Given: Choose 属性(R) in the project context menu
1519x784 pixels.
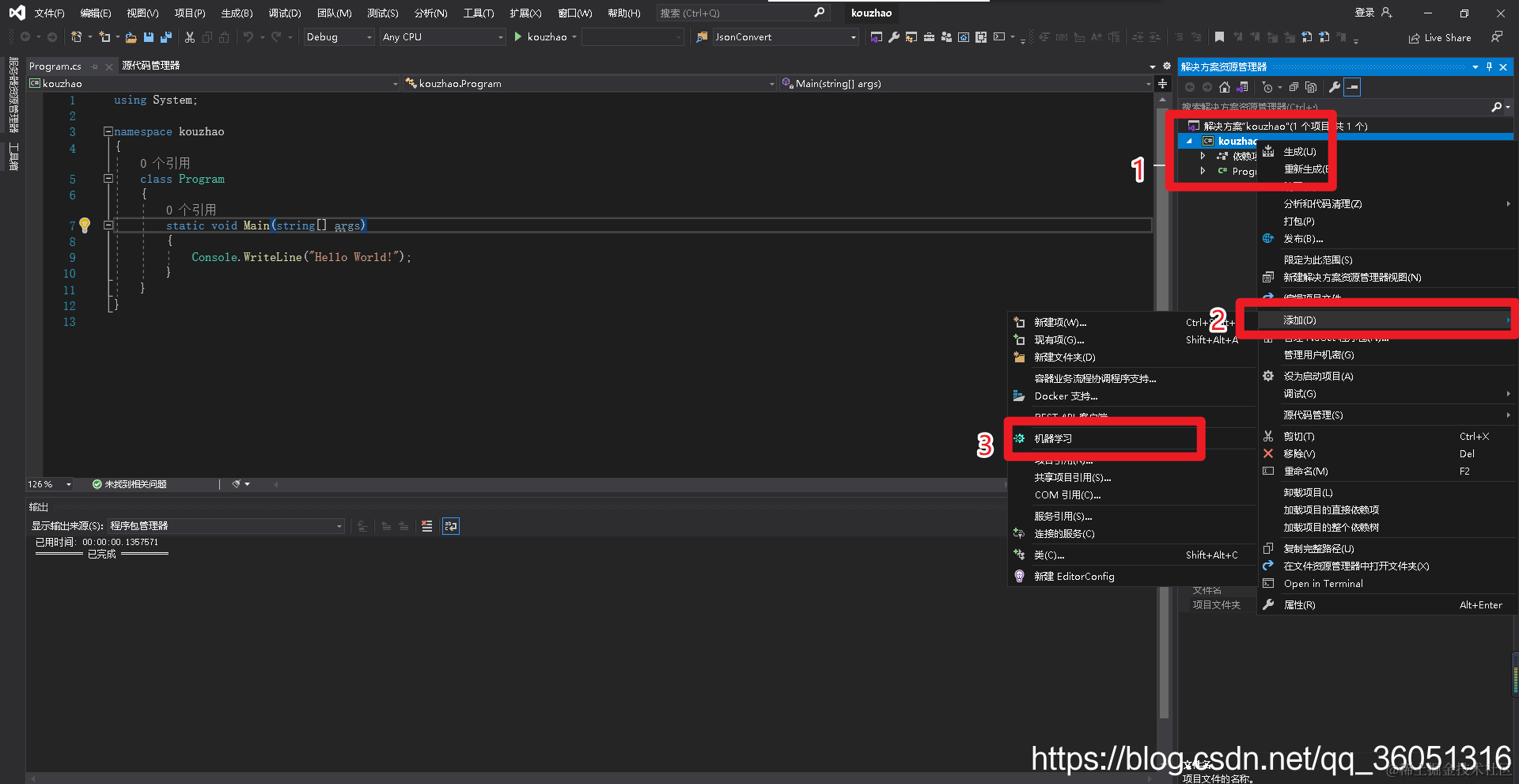Looking at the screenshot, I should tap(1386, 605).
